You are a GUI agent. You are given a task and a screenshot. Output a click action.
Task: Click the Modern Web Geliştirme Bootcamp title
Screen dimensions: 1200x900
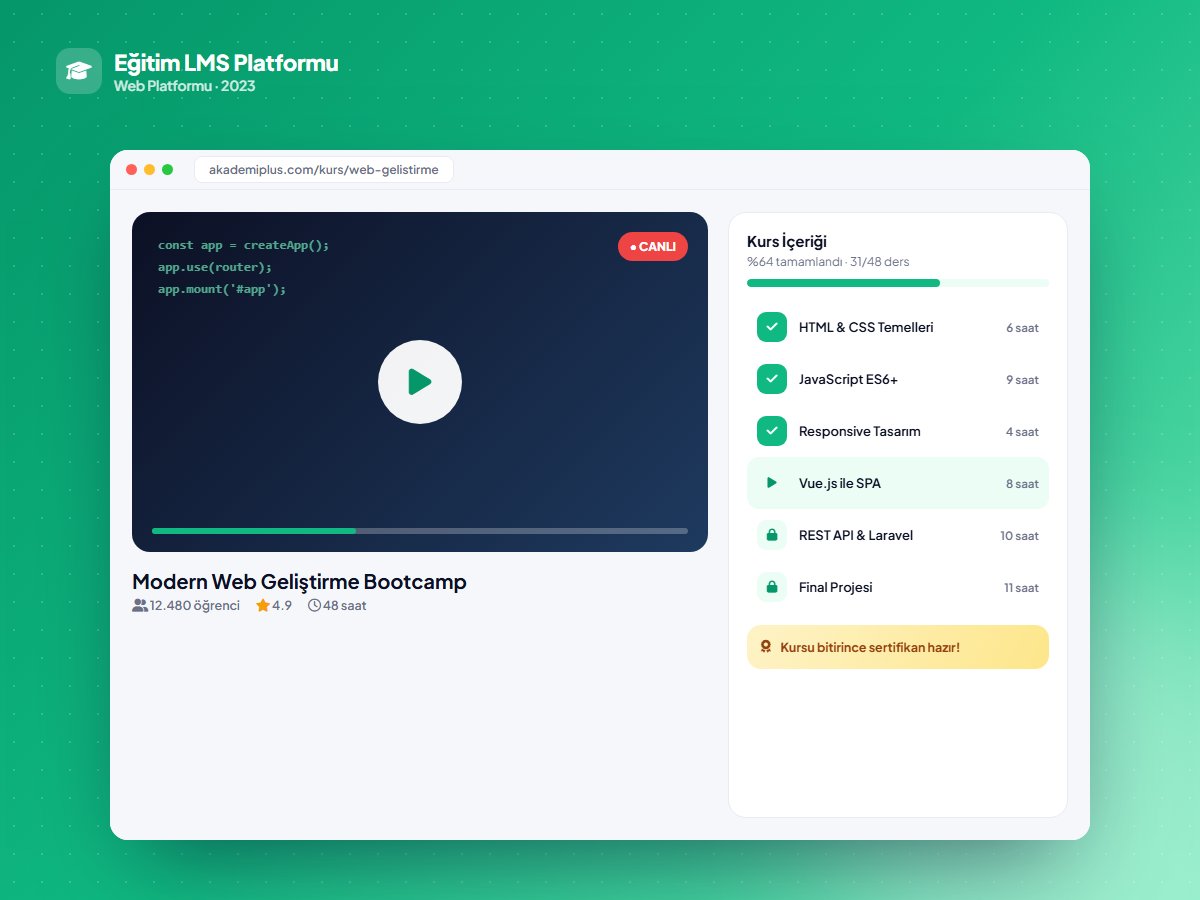[x=299, y=582]
